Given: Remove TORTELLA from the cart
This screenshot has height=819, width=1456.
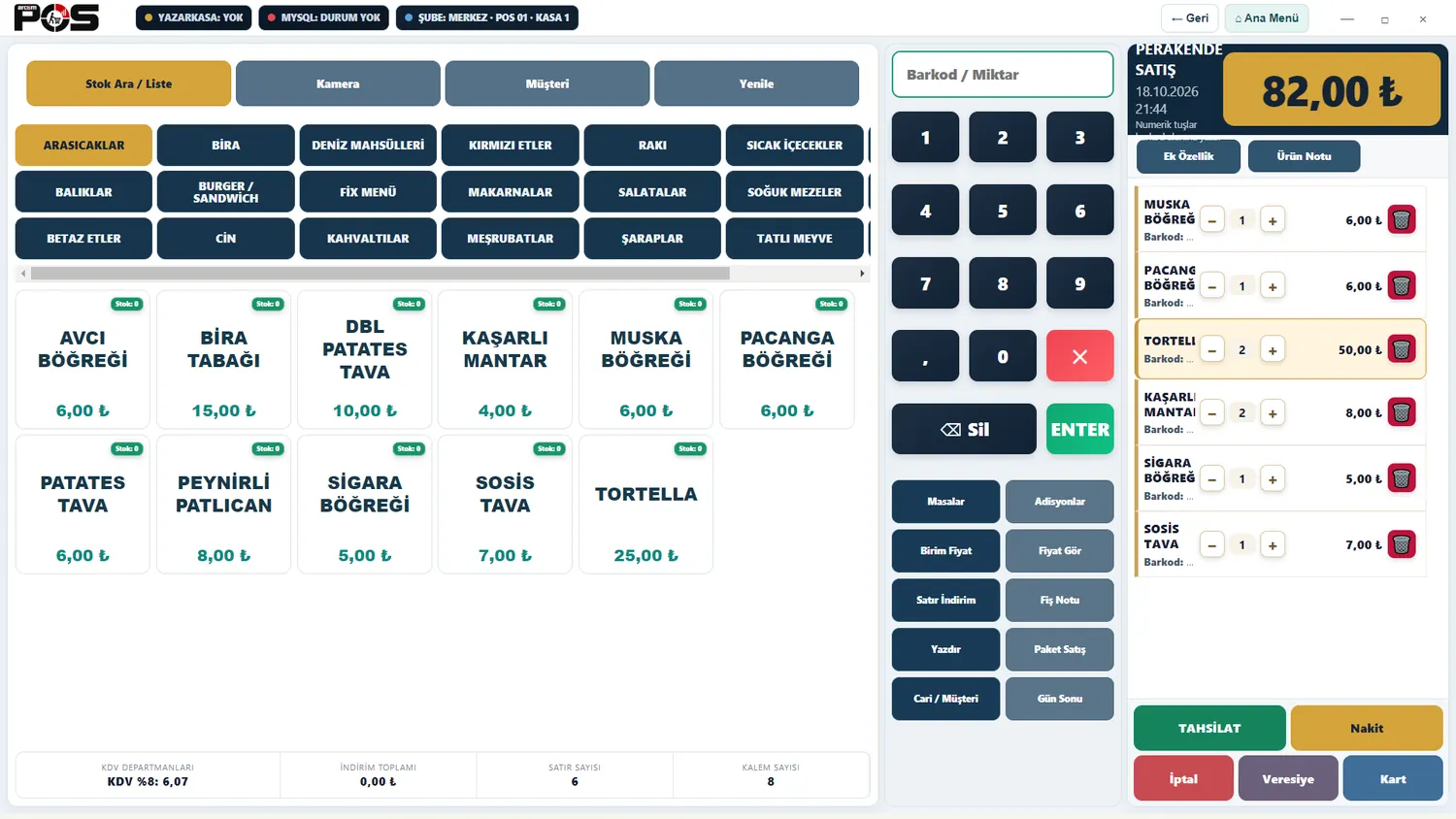Looking at the screenshot, I should 1401,349.
